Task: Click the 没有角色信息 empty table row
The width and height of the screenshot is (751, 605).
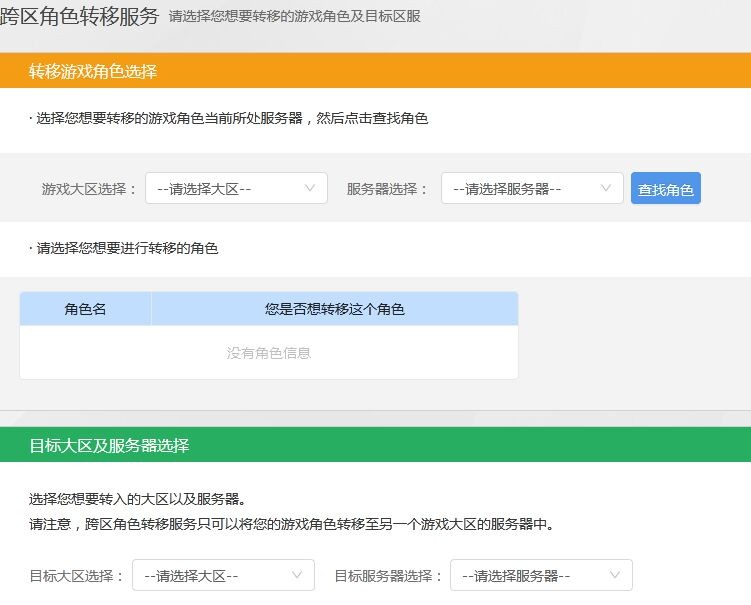Action: pos(269,353)
